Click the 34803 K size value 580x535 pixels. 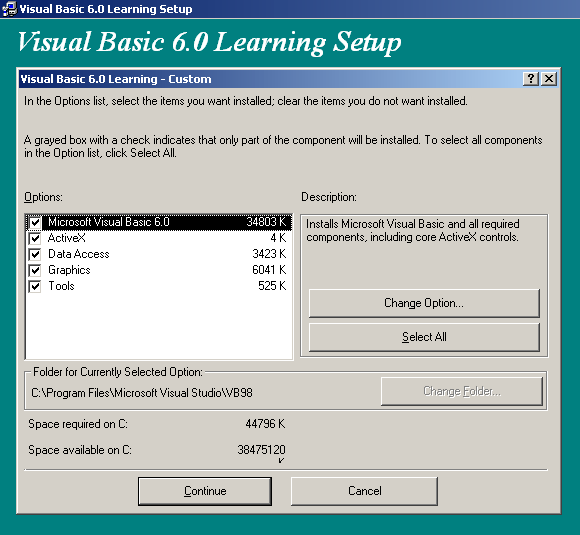pos(266,222)
